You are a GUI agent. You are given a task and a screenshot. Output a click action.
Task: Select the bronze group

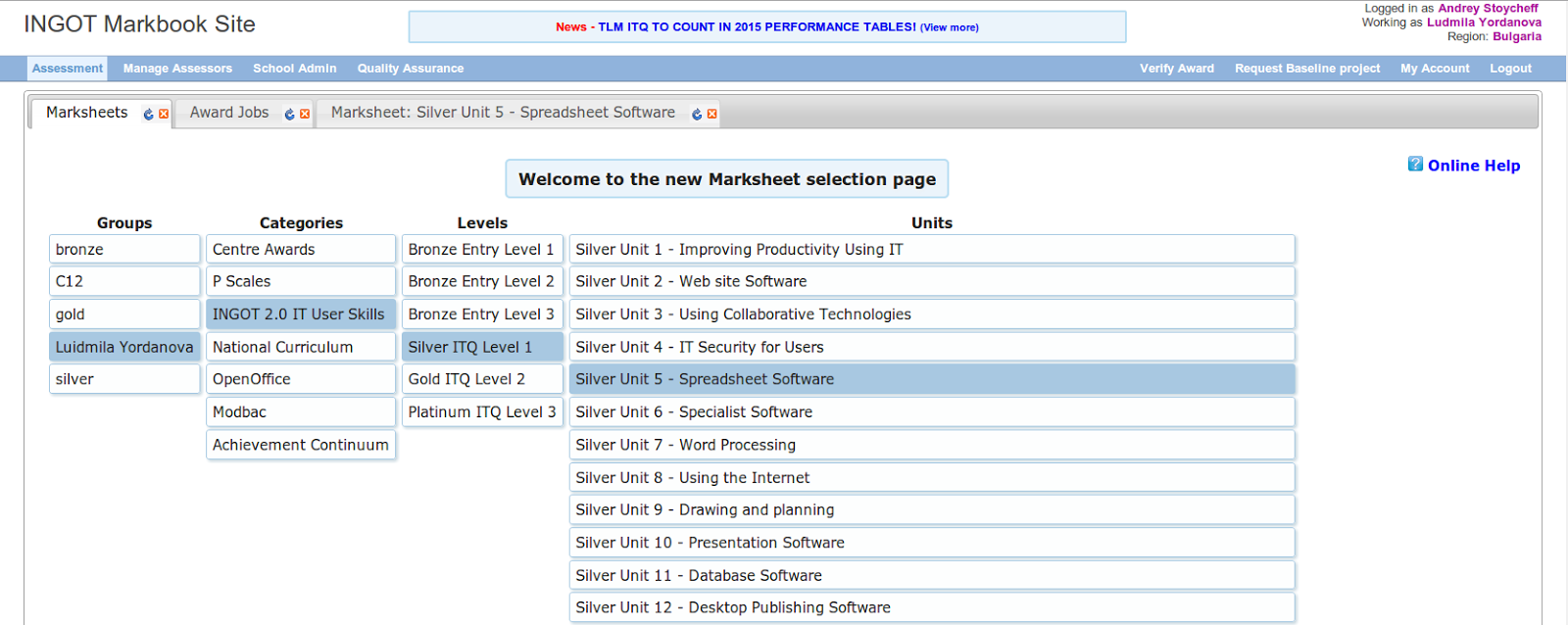124,249
